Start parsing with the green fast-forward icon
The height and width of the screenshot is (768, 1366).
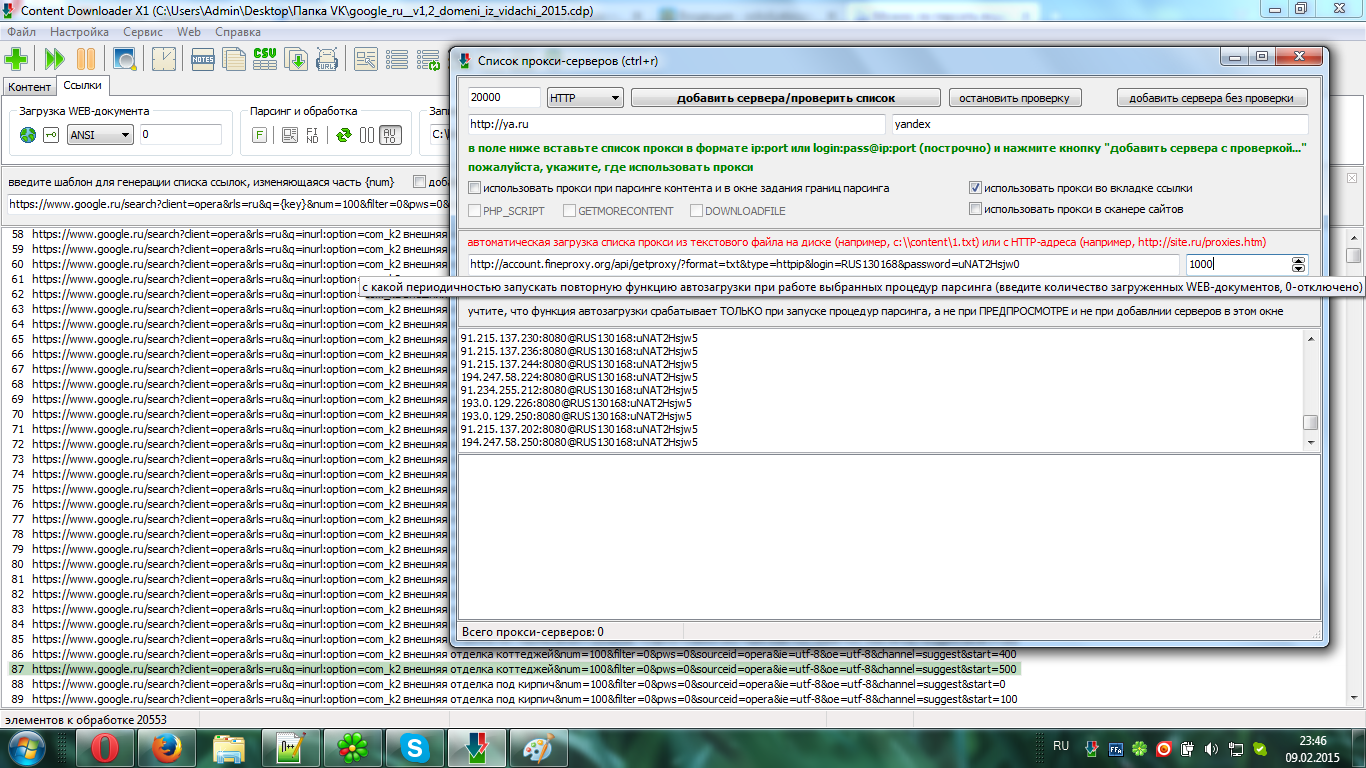(x=53, y=59)
